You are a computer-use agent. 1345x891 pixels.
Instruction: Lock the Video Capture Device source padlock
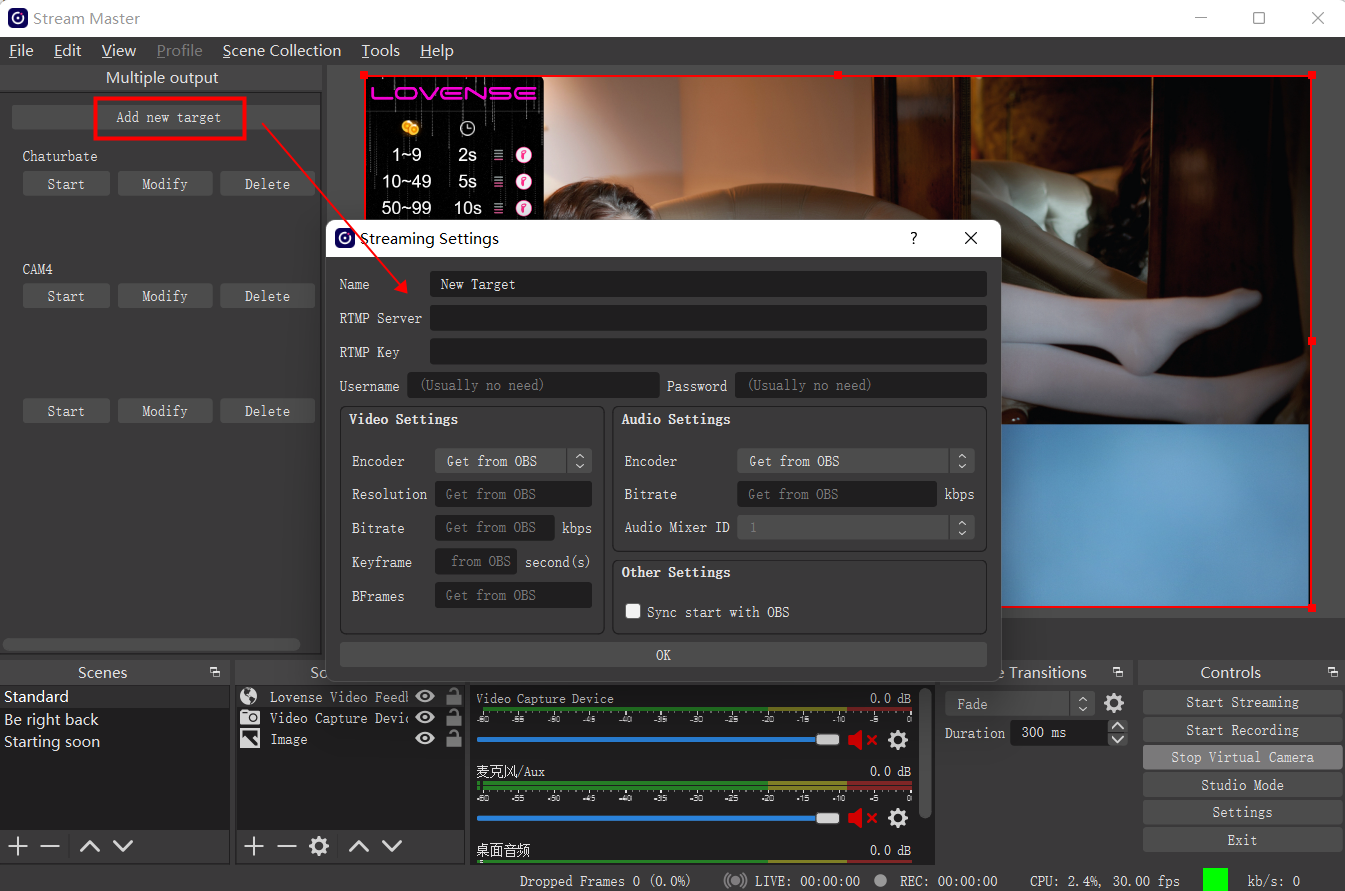pos(452,717)
